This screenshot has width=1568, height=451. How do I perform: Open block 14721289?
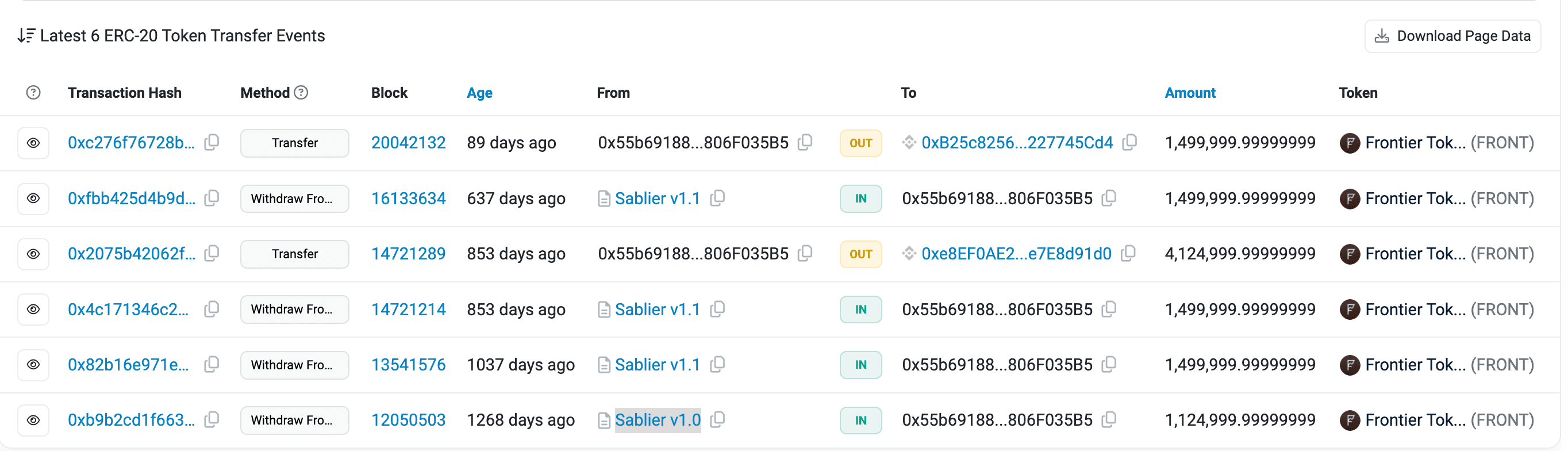[408, 254]
